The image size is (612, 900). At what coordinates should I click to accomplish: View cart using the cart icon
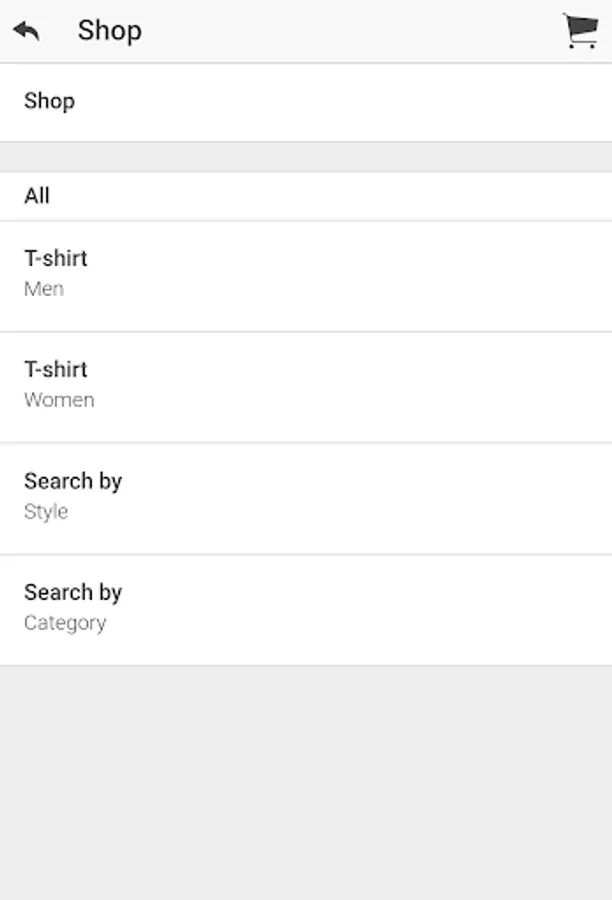580,31
